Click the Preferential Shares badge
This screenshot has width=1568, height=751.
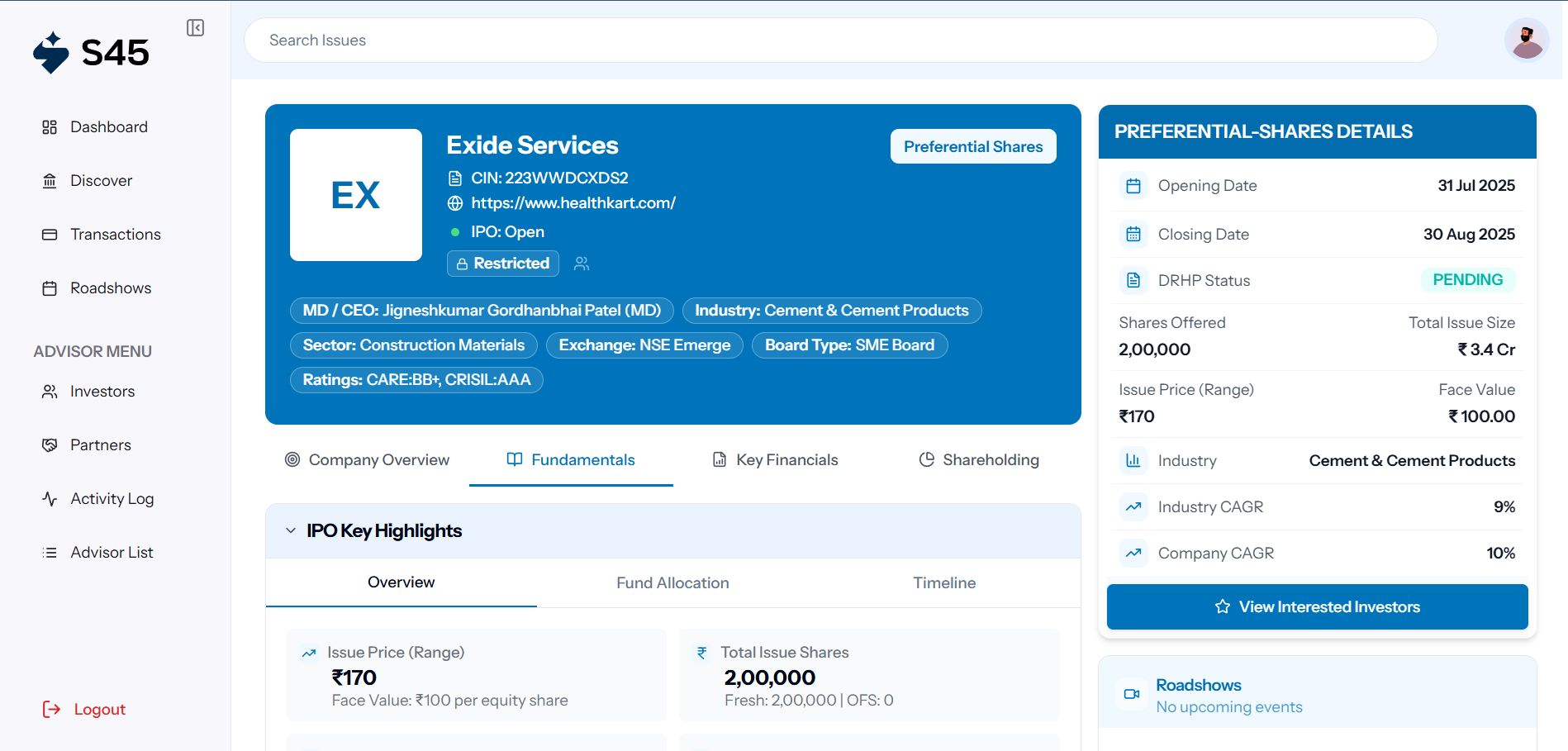tap(972, 147)
